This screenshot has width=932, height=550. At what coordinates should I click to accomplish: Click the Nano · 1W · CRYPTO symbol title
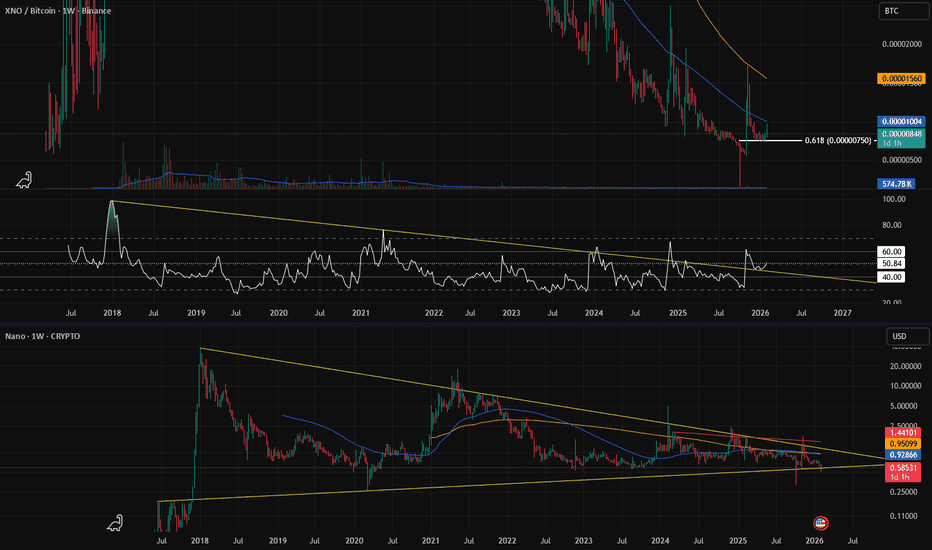tap(43, 336)
